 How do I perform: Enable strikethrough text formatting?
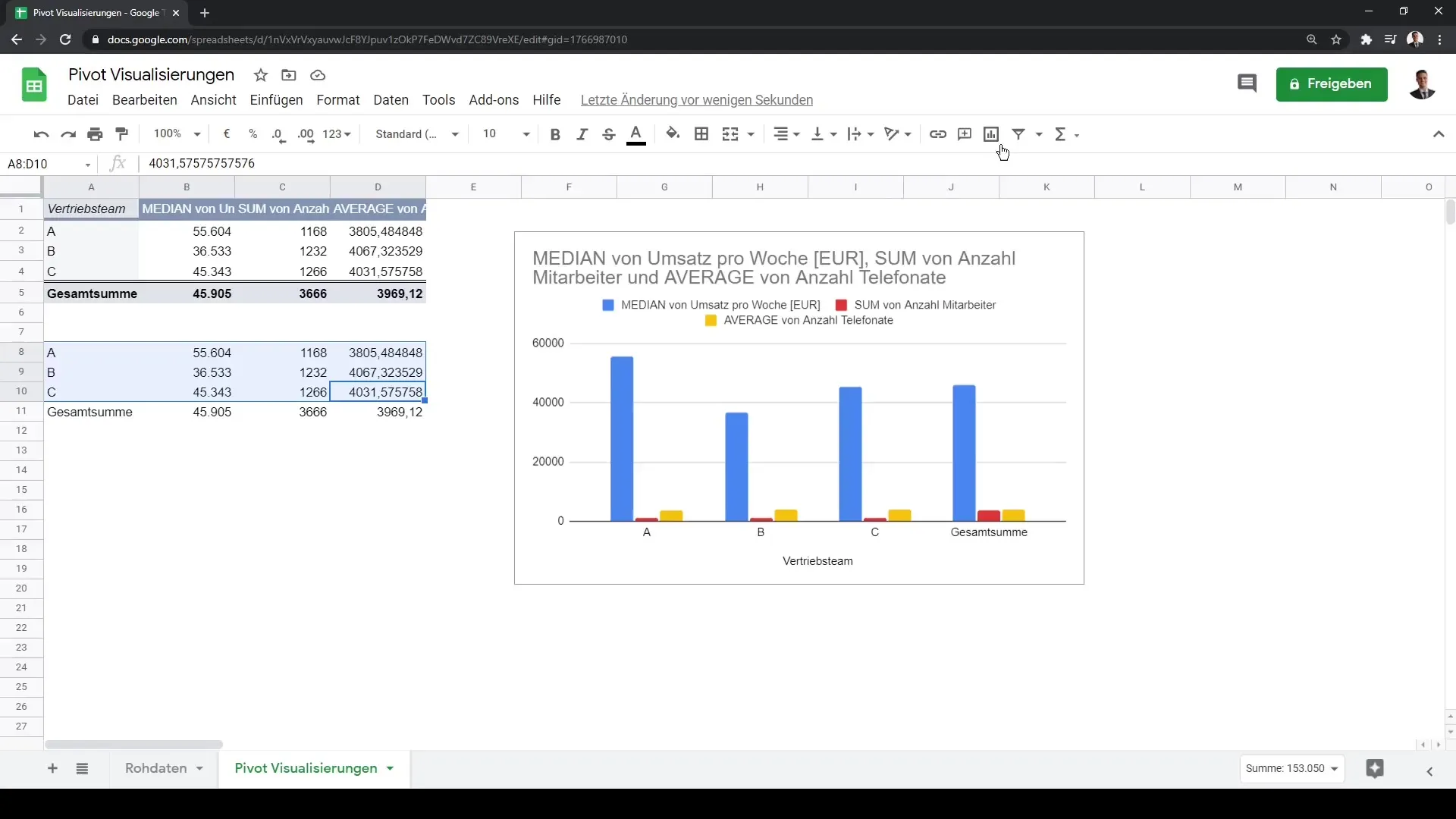pos(609,134)
